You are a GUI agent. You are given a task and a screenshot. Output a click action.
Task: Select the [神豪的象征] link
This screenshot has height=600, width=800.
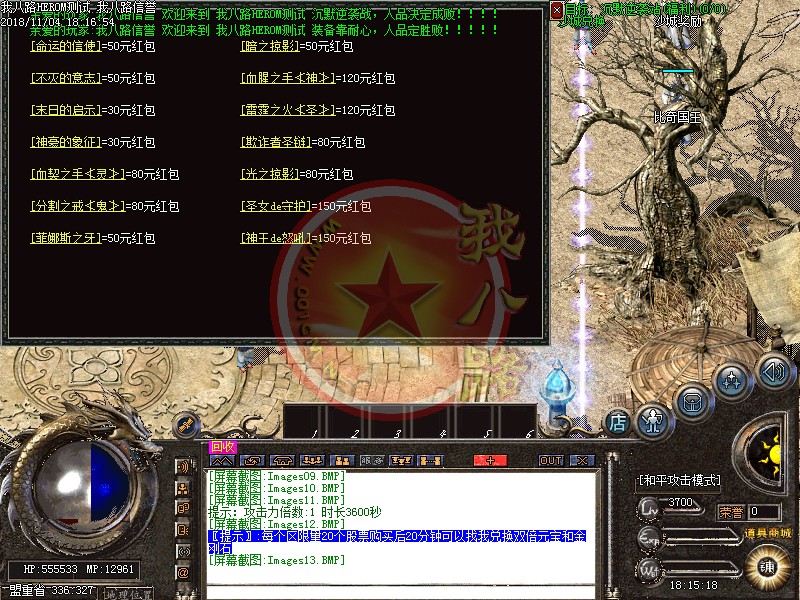[x=66, y=142]
